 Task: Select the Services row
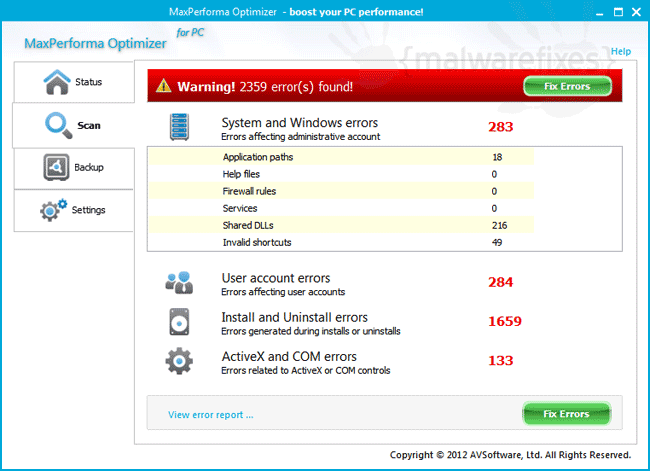pos(341,208)
